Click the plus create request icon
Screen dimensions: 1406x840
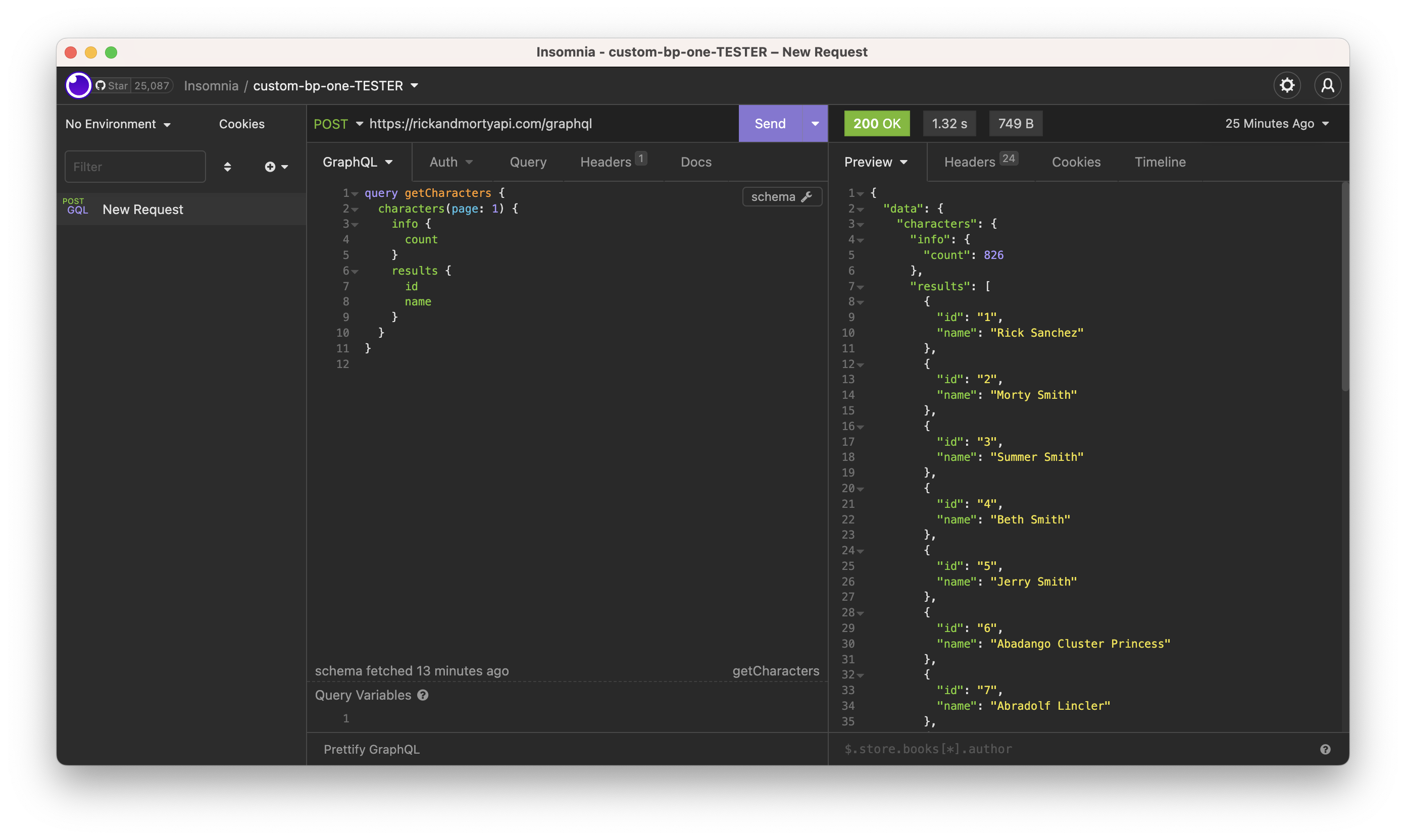point(270,167)
